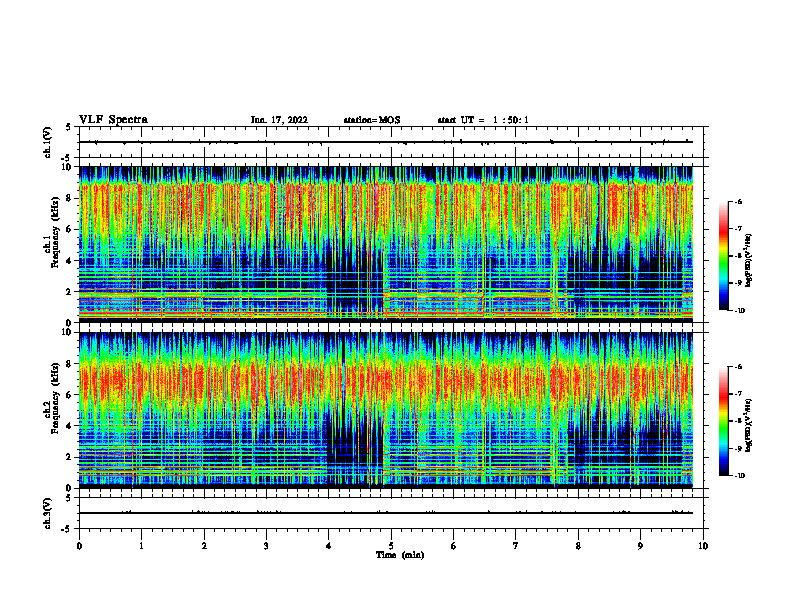
Task: Click time axis tick label "0"
Action: click(79, 546)
